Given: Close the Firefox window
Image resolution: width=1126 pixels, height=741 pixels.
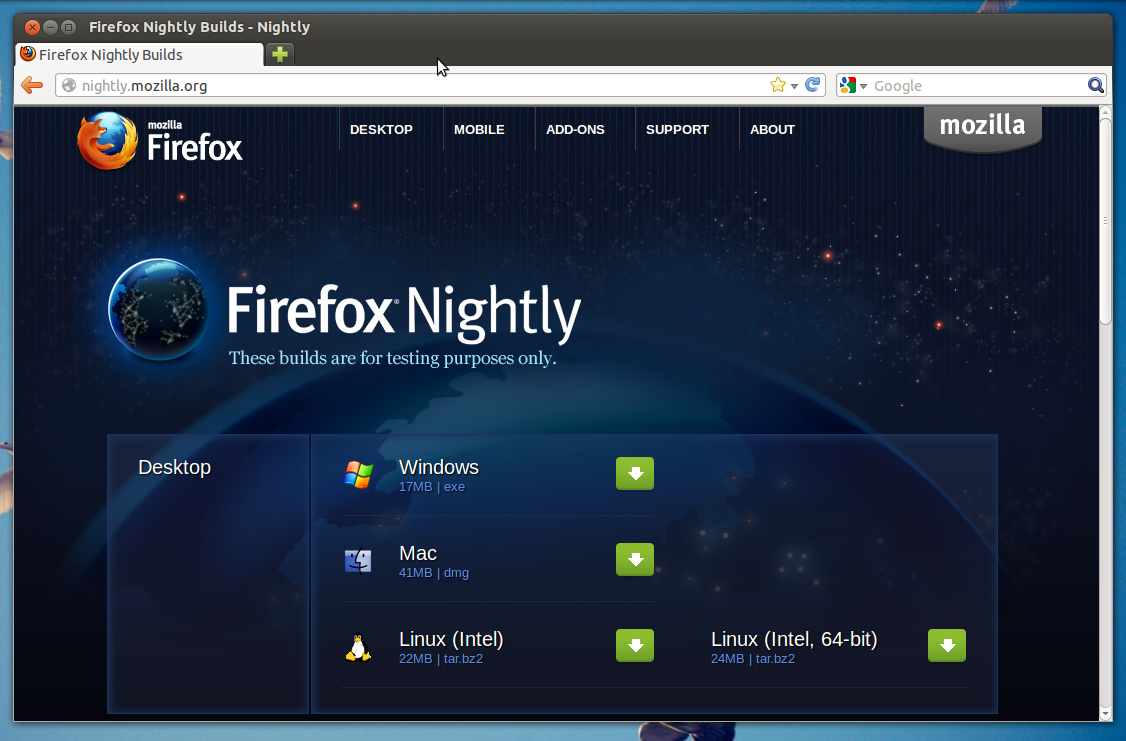Looking at the screenshot, I should pos(32,27).
